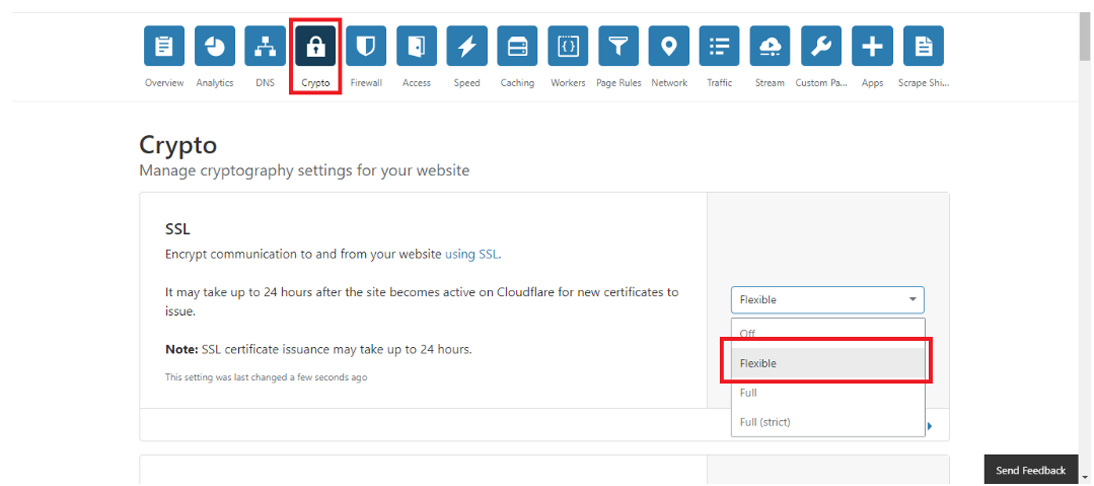Click the 'SSL' section title
Viewport: 1094px width, 486px height.
point(177,229)
